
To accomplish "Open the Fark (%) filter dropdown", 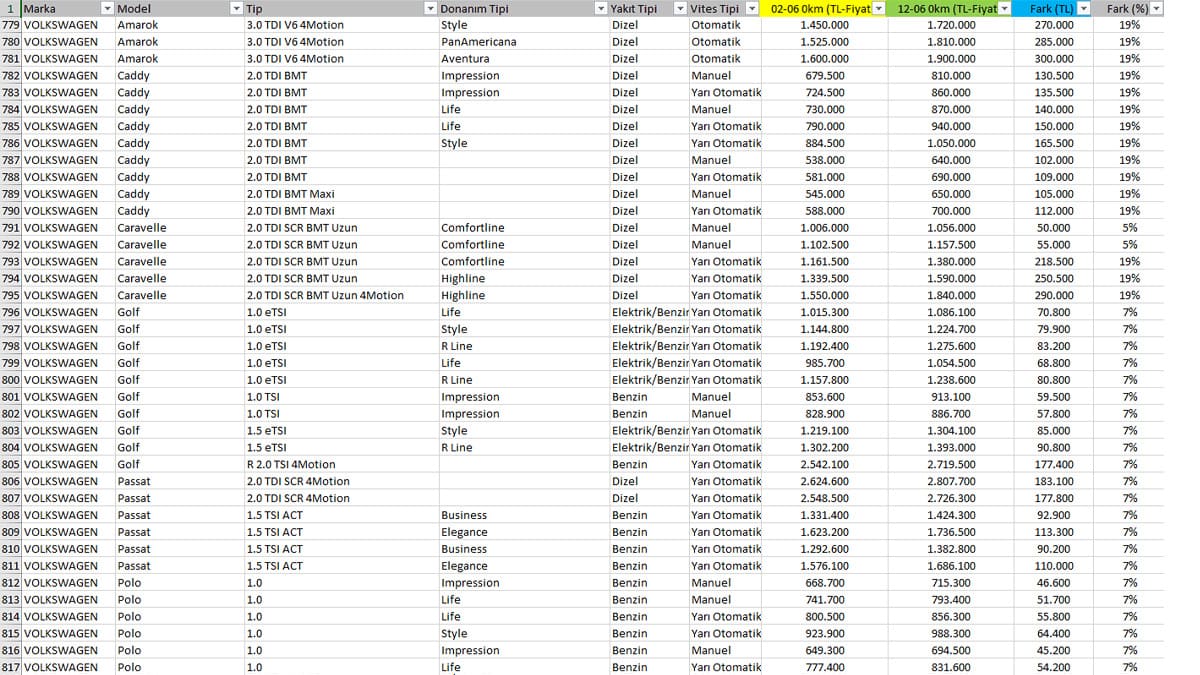I will click(1157, 8).
